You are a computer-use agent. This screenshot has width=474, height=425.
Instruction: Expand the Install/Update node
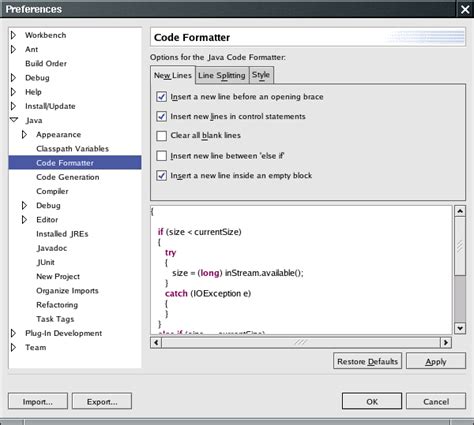pyautogui.click(x=13, y=106)
